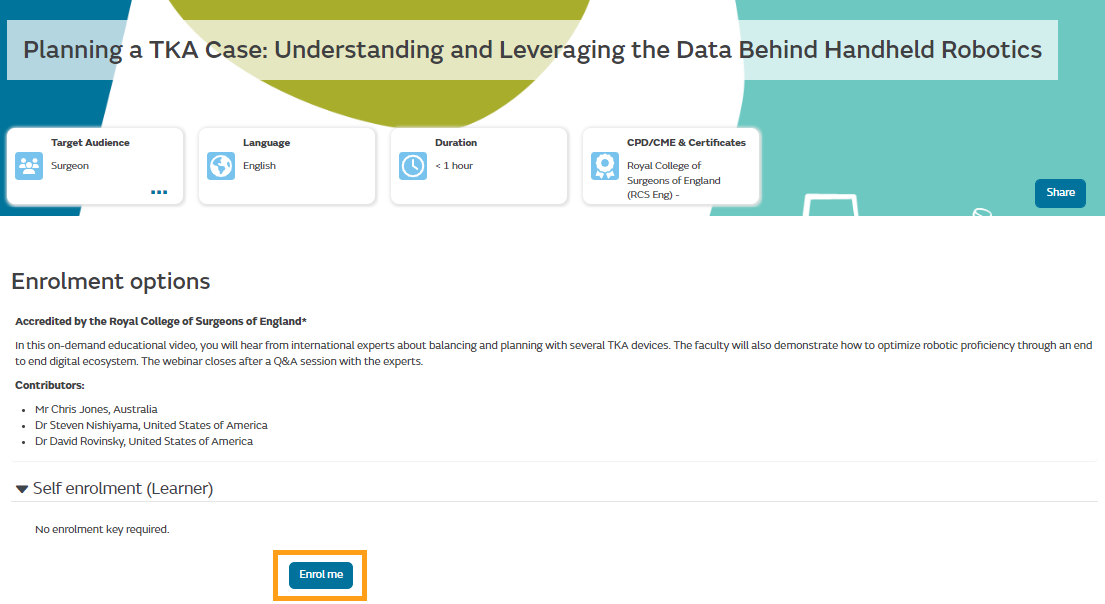1105x604 pixels.
Task: Open the Target Audience card
Action: [x=95, y=166]
